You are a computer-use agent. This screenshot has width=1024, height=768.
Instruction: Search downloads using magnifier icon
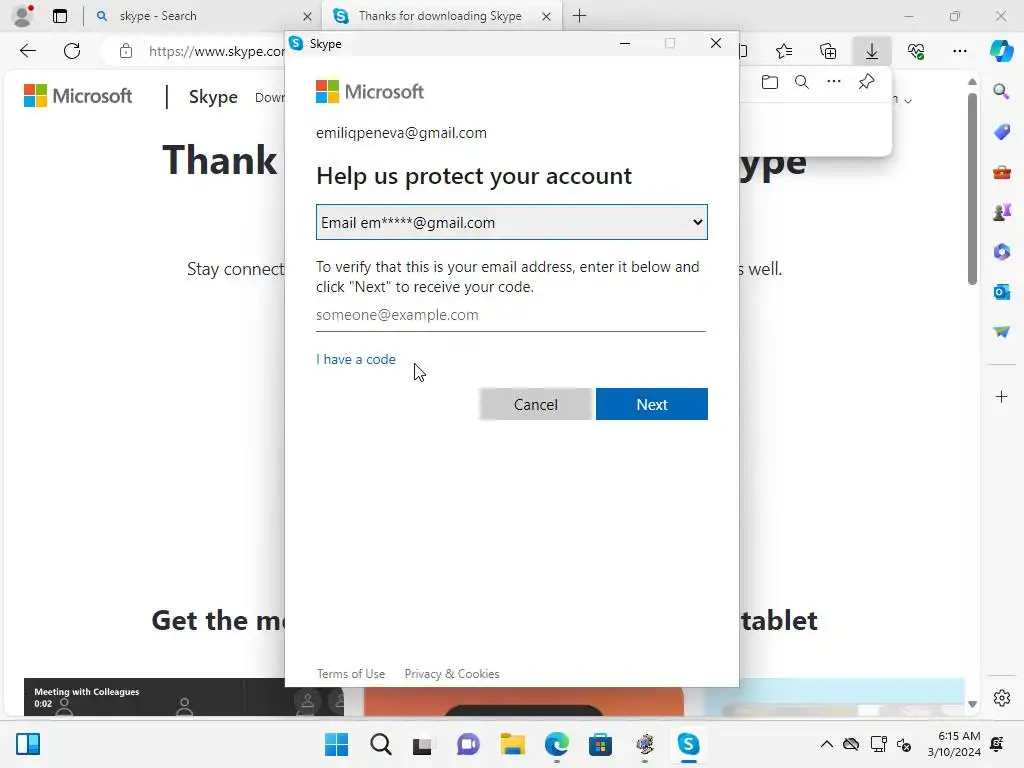coord(802,82)
